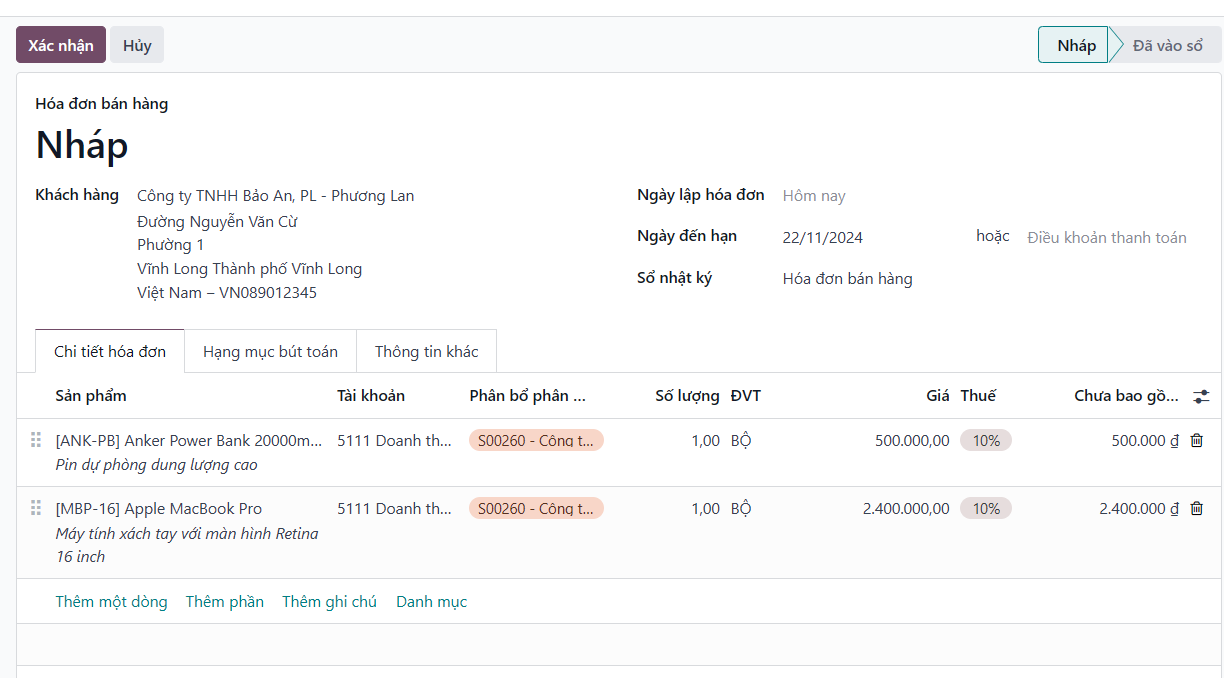Open account 5111 on Anker Power Bank row

(394, 440)
